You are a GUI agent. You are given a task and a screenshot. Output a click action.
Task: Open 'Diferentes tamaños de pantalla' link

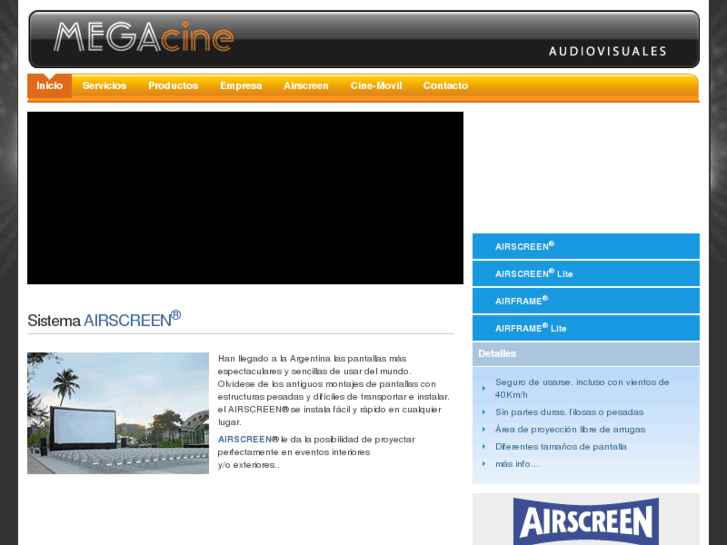561,447
